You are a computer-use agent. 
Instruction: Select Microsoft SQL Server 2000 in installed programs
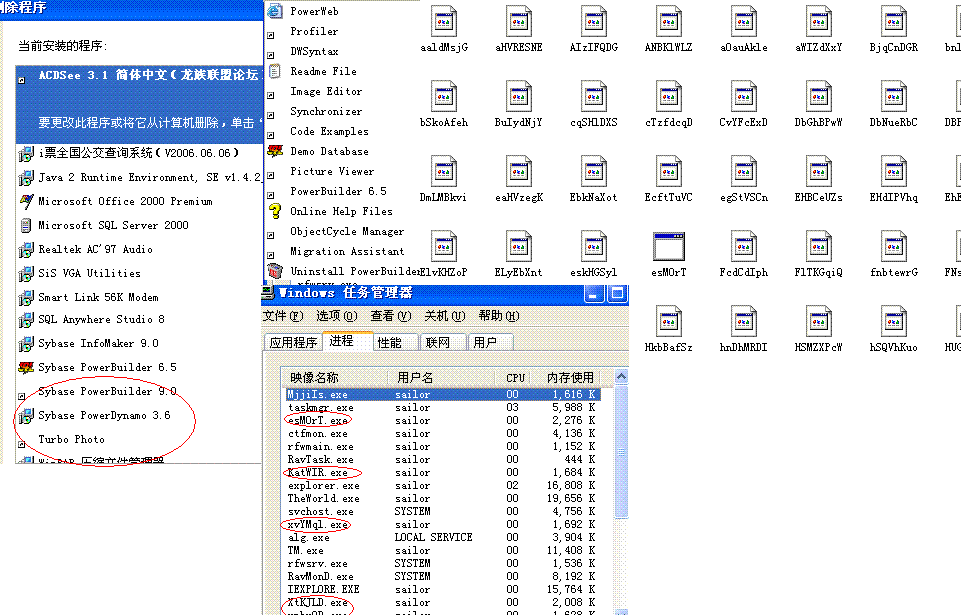pyautogui.click(x=139, y=226)
